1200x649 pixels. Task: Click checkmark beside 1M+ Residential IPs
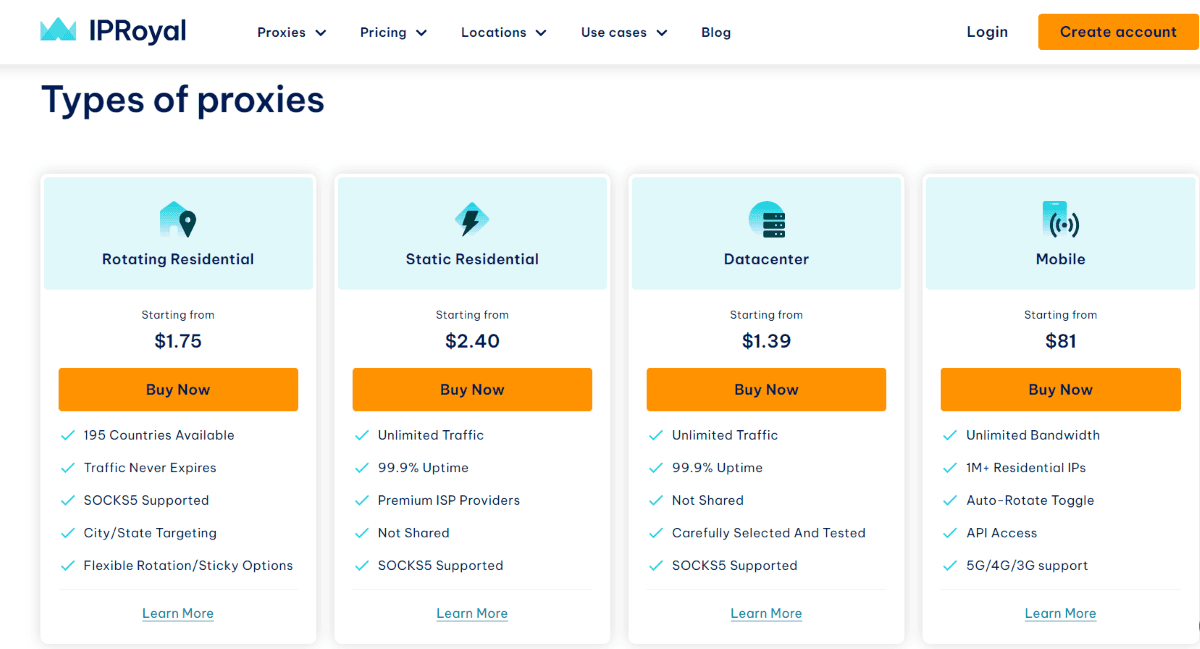[950, 468]
